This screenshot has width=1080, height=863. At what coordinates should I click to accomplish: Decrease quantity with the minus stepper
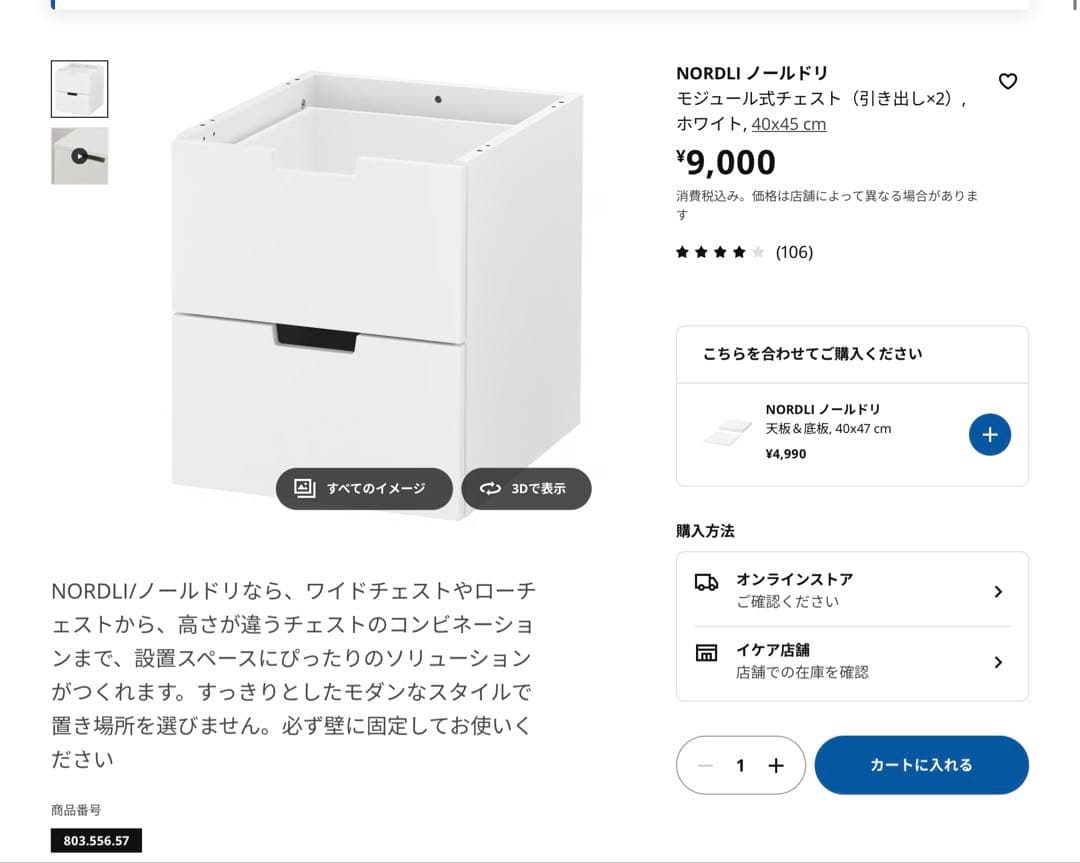pos(705,764)
